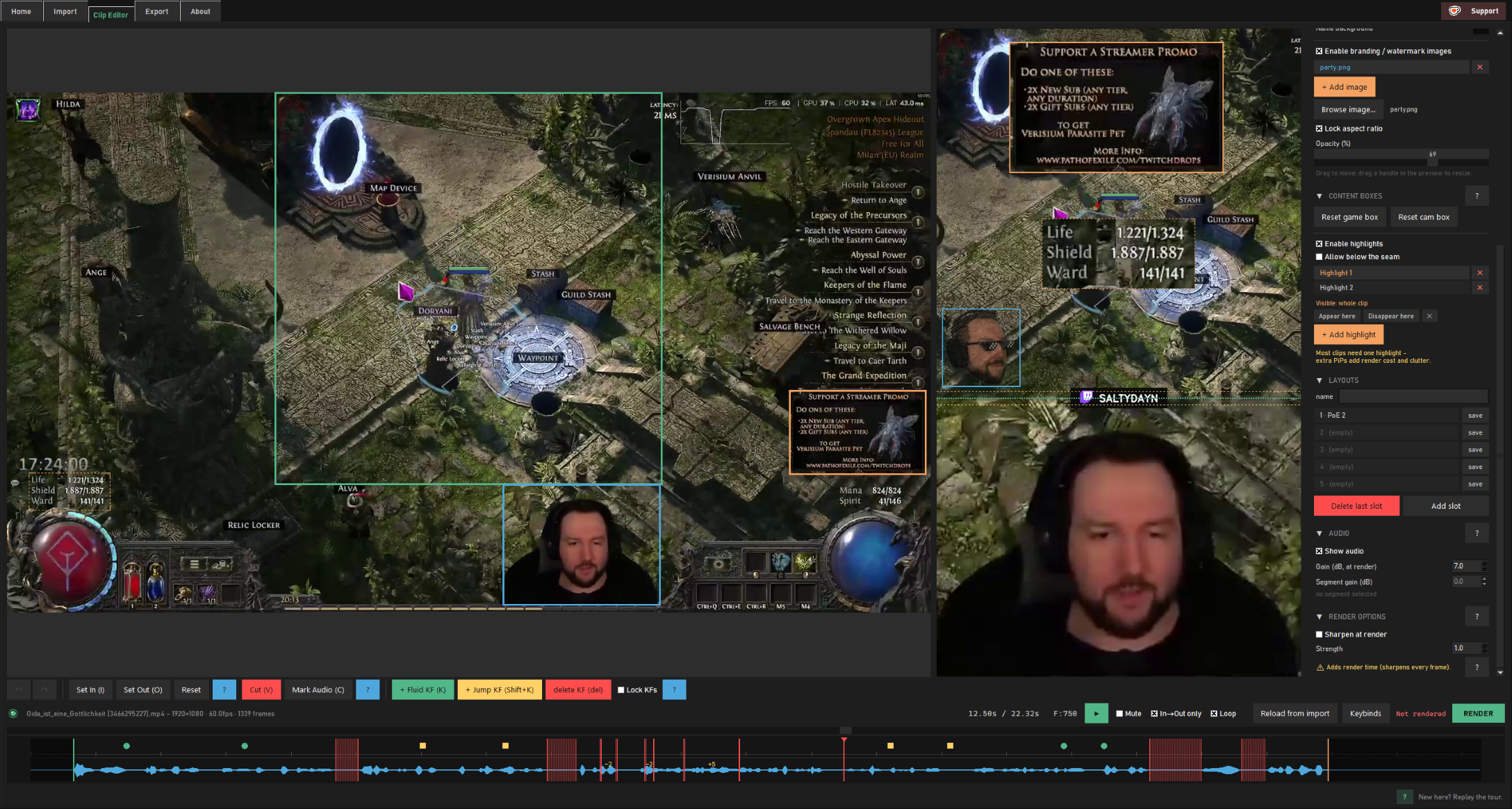Image resolution: width=1512 pixels, height=809 pixels.
Task: Click the undo arrow button
Action: point(19,689)
